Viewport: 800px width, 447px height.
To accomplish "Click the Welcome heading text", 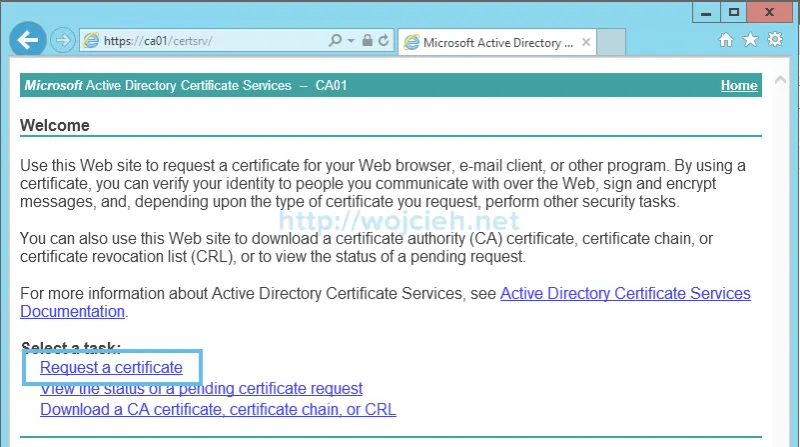I will pos(55,126).
